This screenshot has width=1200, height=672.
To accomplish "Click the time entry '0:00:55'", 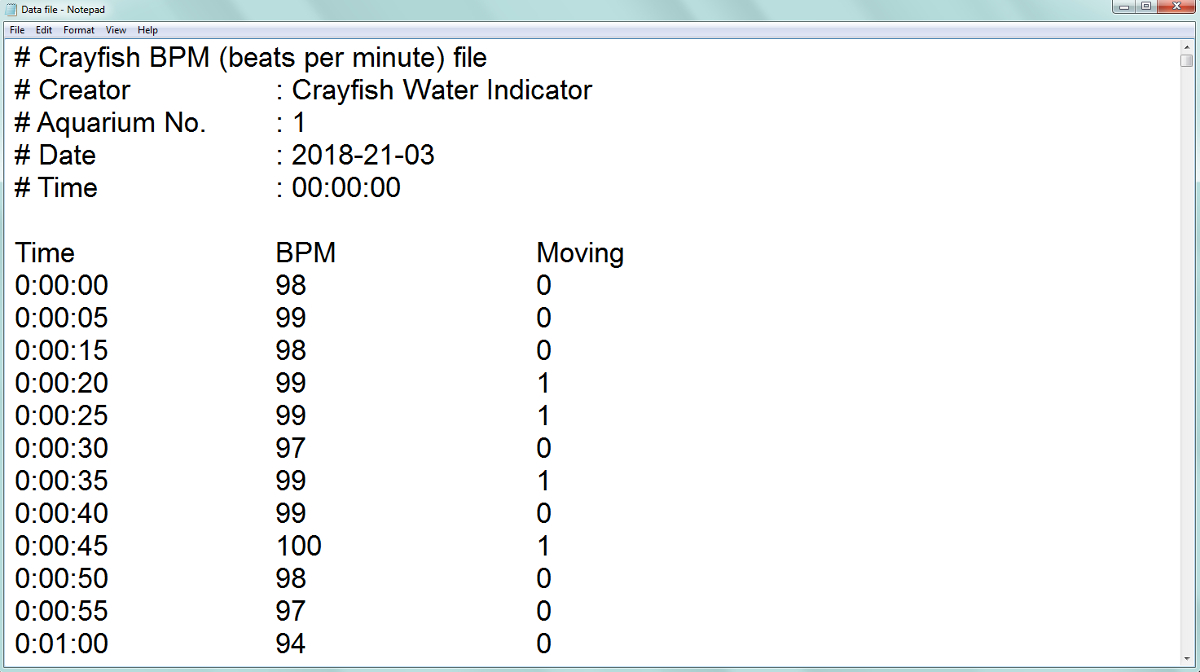I will click(x=62, y=611).
